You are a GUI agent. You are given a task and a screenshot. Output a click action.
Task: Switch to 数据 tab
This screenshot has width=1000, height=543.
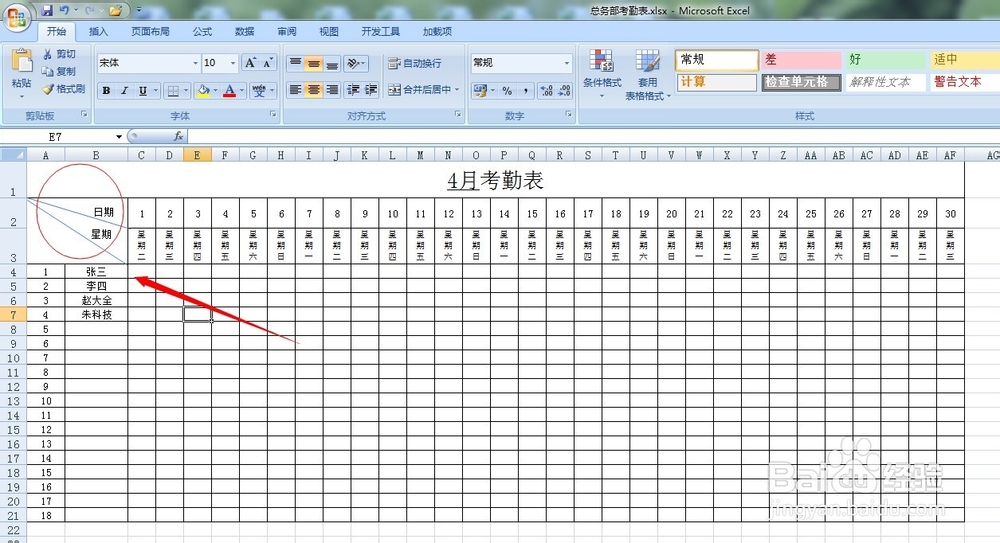(x=245, y=31)
